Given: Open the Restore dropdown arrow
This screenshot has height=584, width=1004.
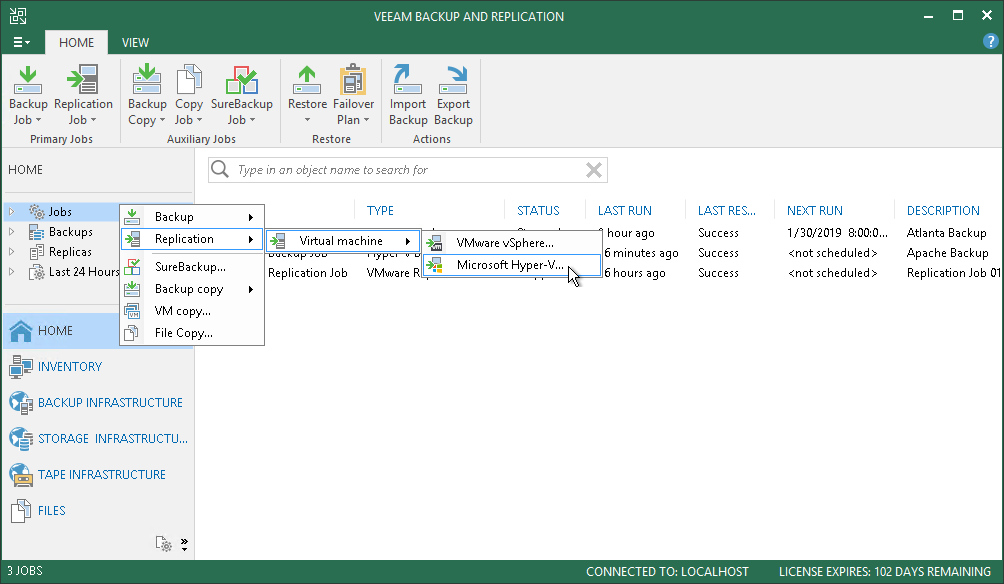Looking at the screenshot, I should (307, 120).
